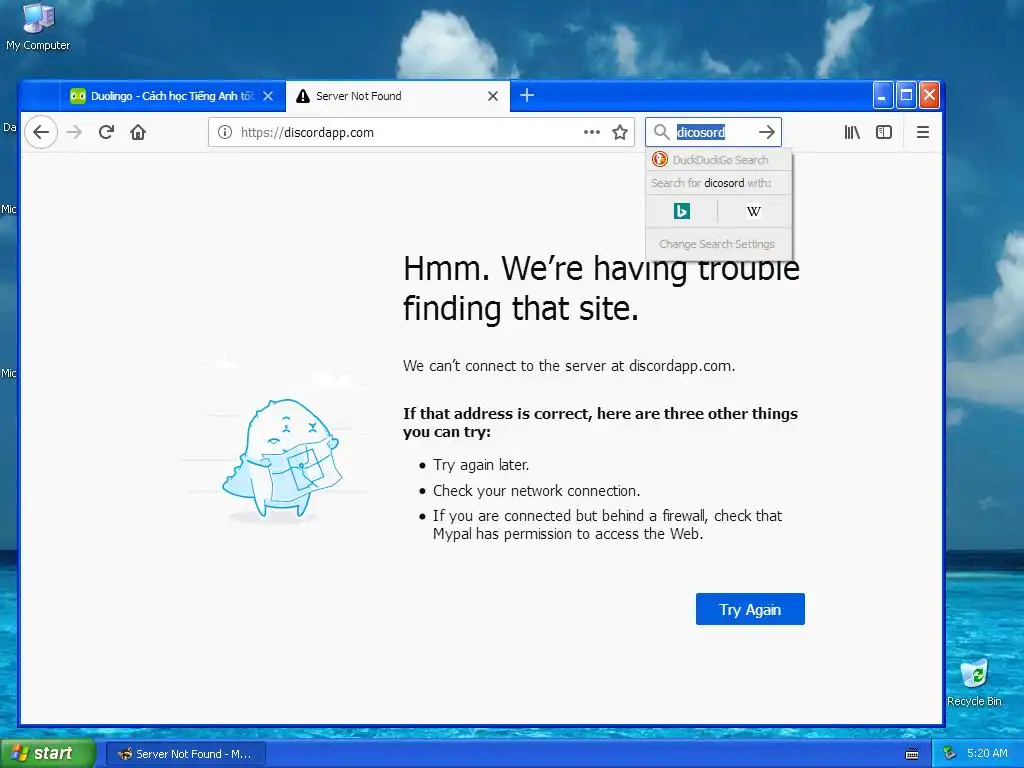Submit search with the arrow button
1024x768 pixels.
click(767, 133)
